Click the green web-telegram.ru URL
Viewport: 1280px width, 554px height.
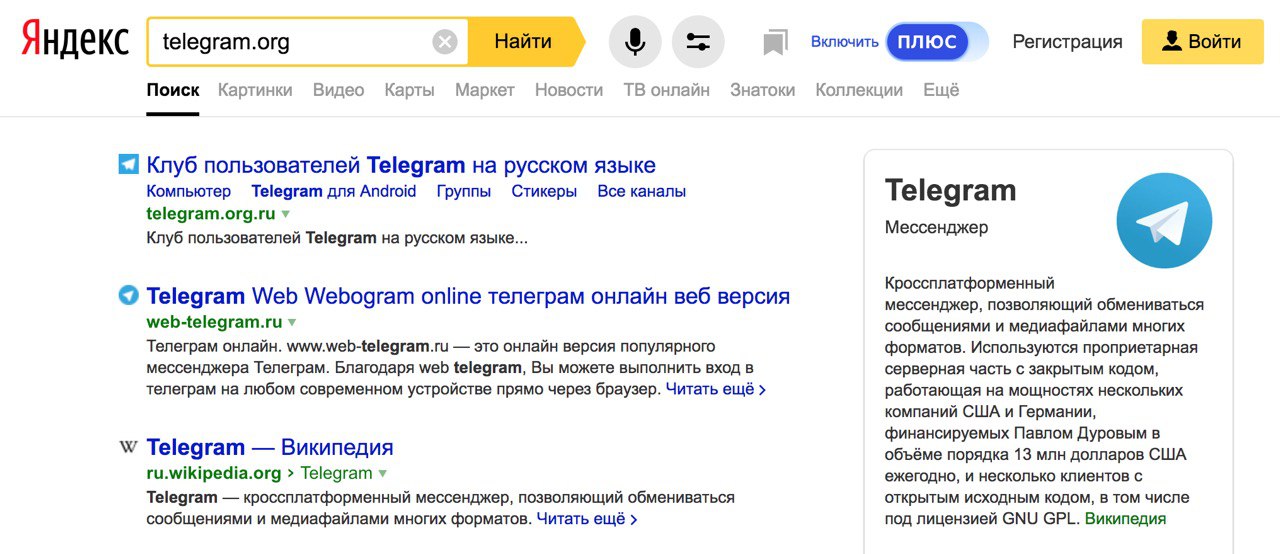pos(214,322)
